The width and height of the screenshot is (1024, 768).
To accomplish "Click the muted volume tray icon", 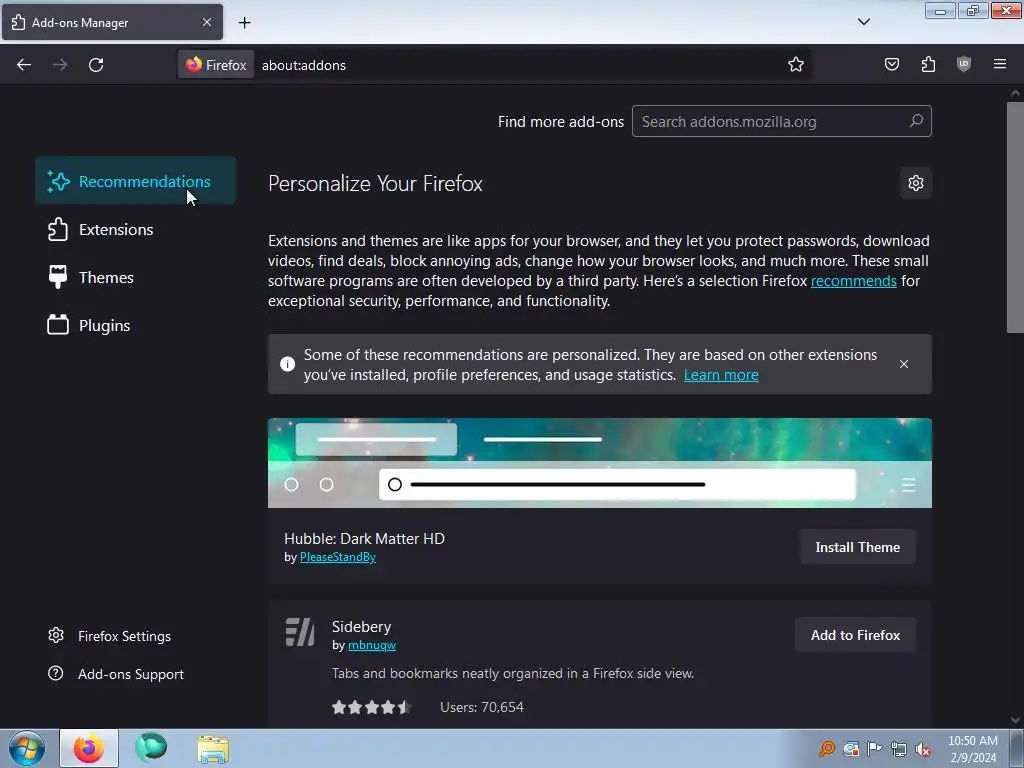I will pyautogui.click(x=923, y=749).
